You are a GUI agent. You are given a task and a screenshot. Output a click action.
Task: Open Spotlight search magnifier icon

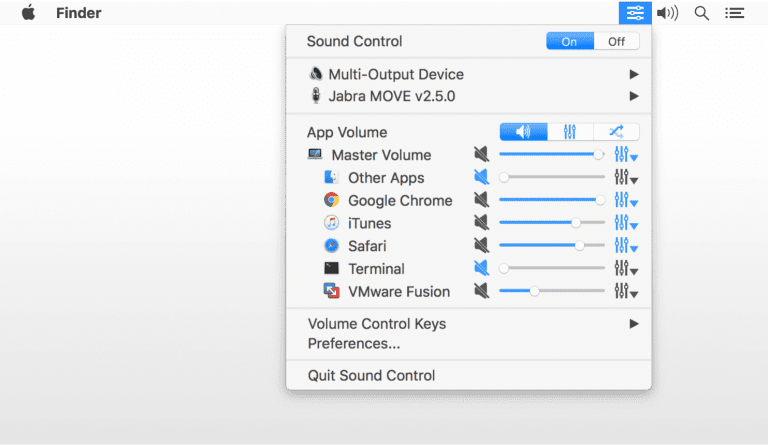pos(701,13)
